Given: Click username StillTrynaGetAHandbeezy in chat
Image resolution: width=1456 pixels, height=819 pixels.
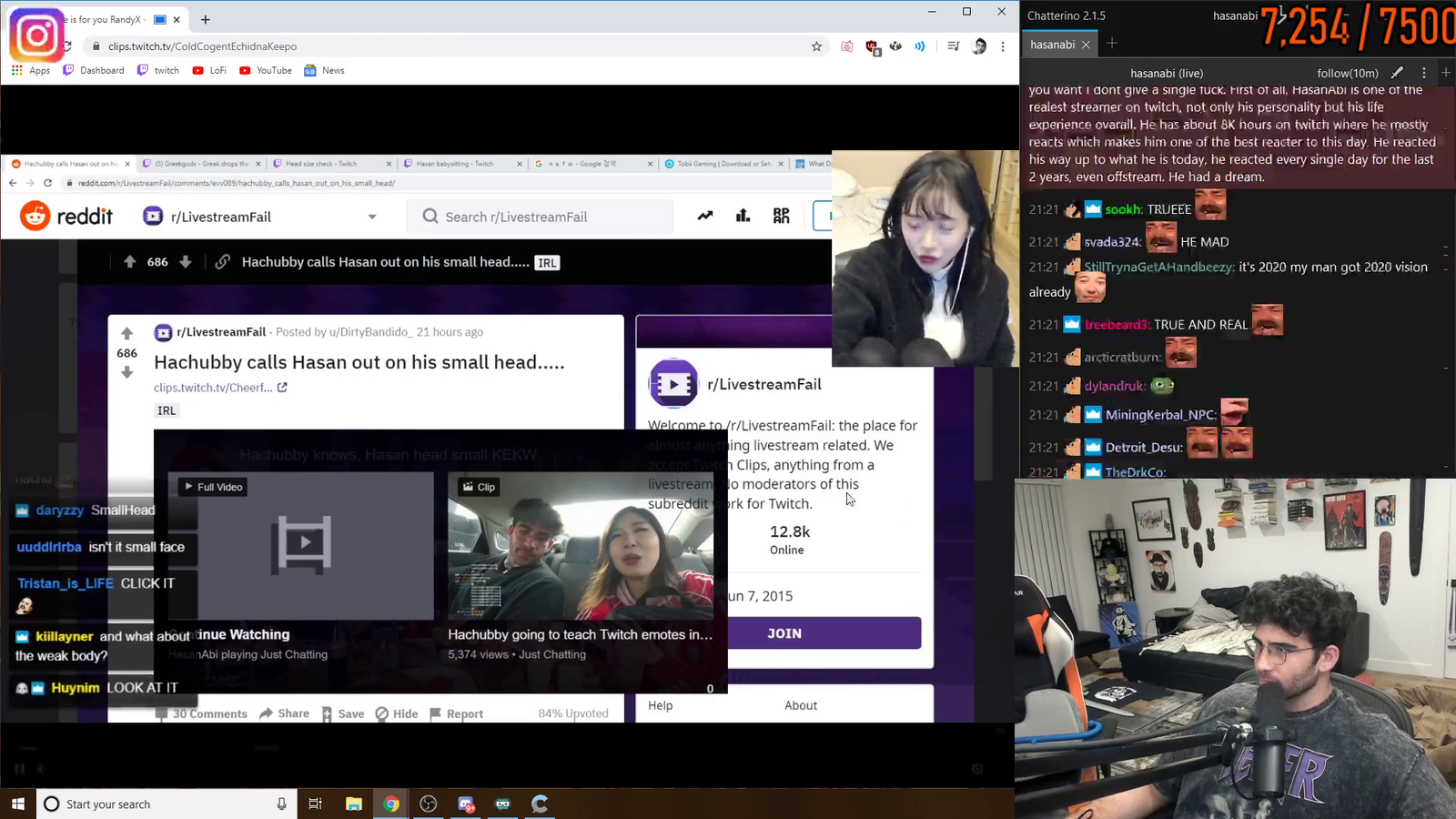Looking at the screenshot, I should tap(1159, 267).
